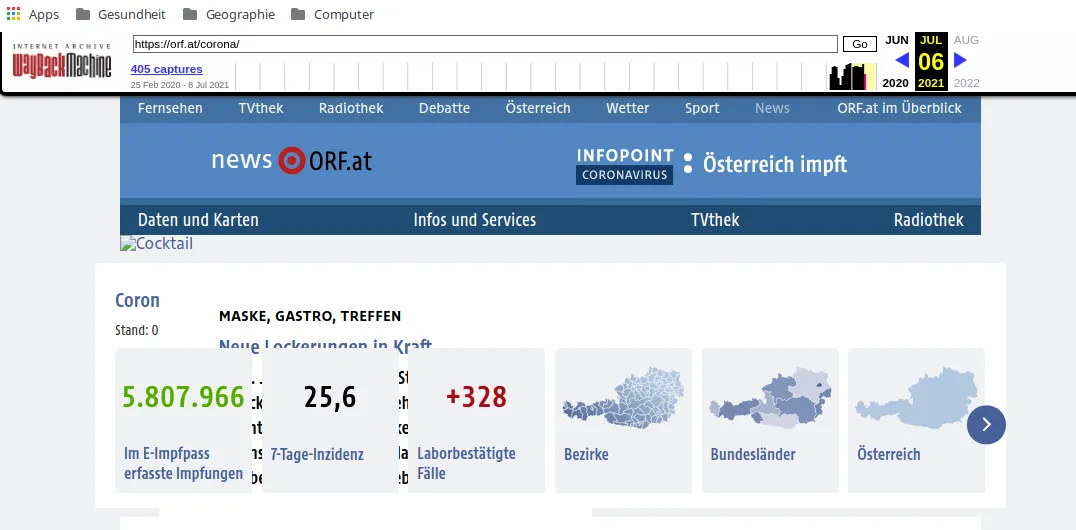Click the Go button
The width and height of the screenshot is (1076, 530).
tap(860, 44)
